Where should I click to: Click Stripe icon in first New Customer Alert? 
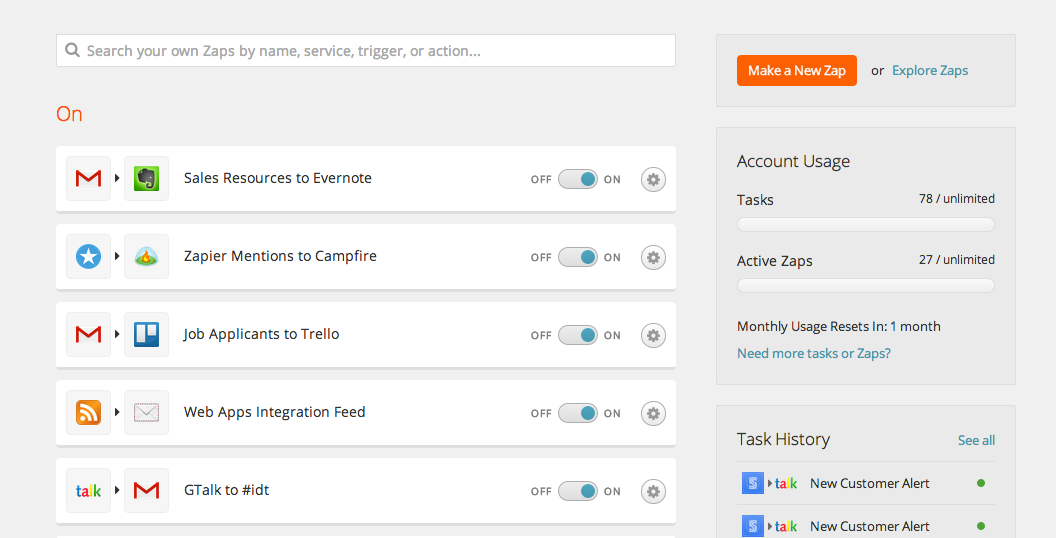753,483
